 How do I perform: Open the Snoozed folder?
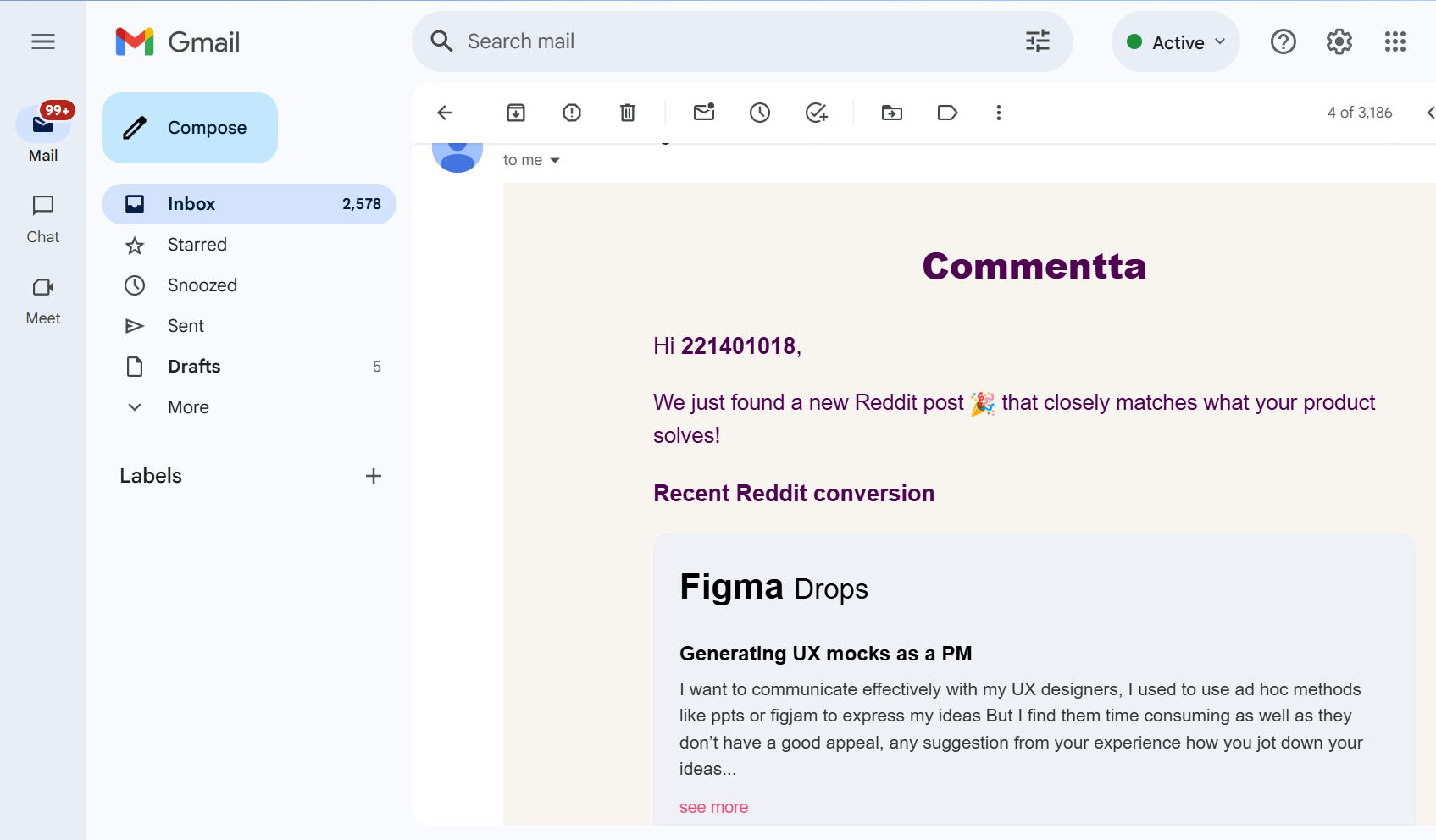click(249, 285)
